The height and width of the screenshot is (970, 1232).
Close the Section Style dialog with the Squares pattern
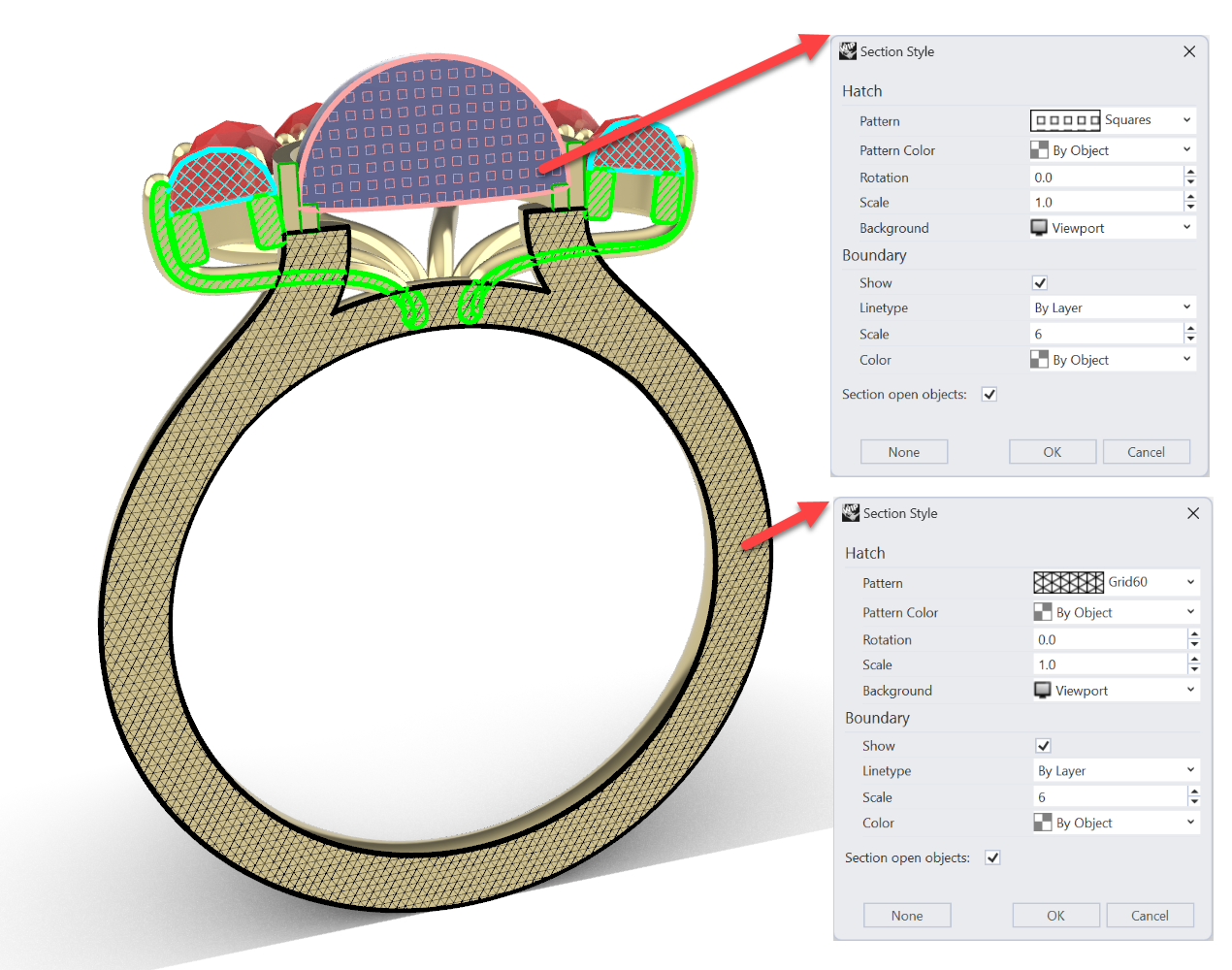[1189, 51]
